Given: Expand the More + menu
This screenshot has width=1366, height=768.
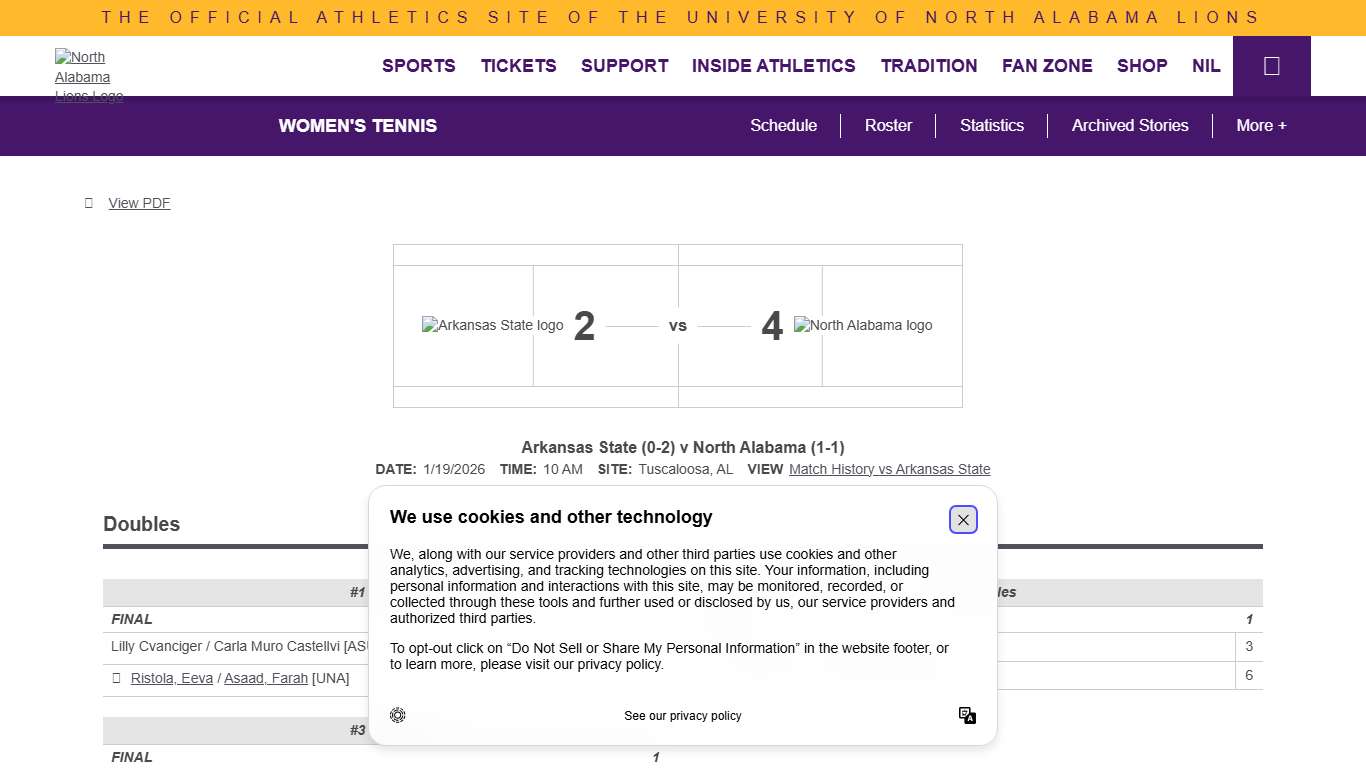Looking at the screenshot, I should pyautogui.click(x=1261, y=125).
